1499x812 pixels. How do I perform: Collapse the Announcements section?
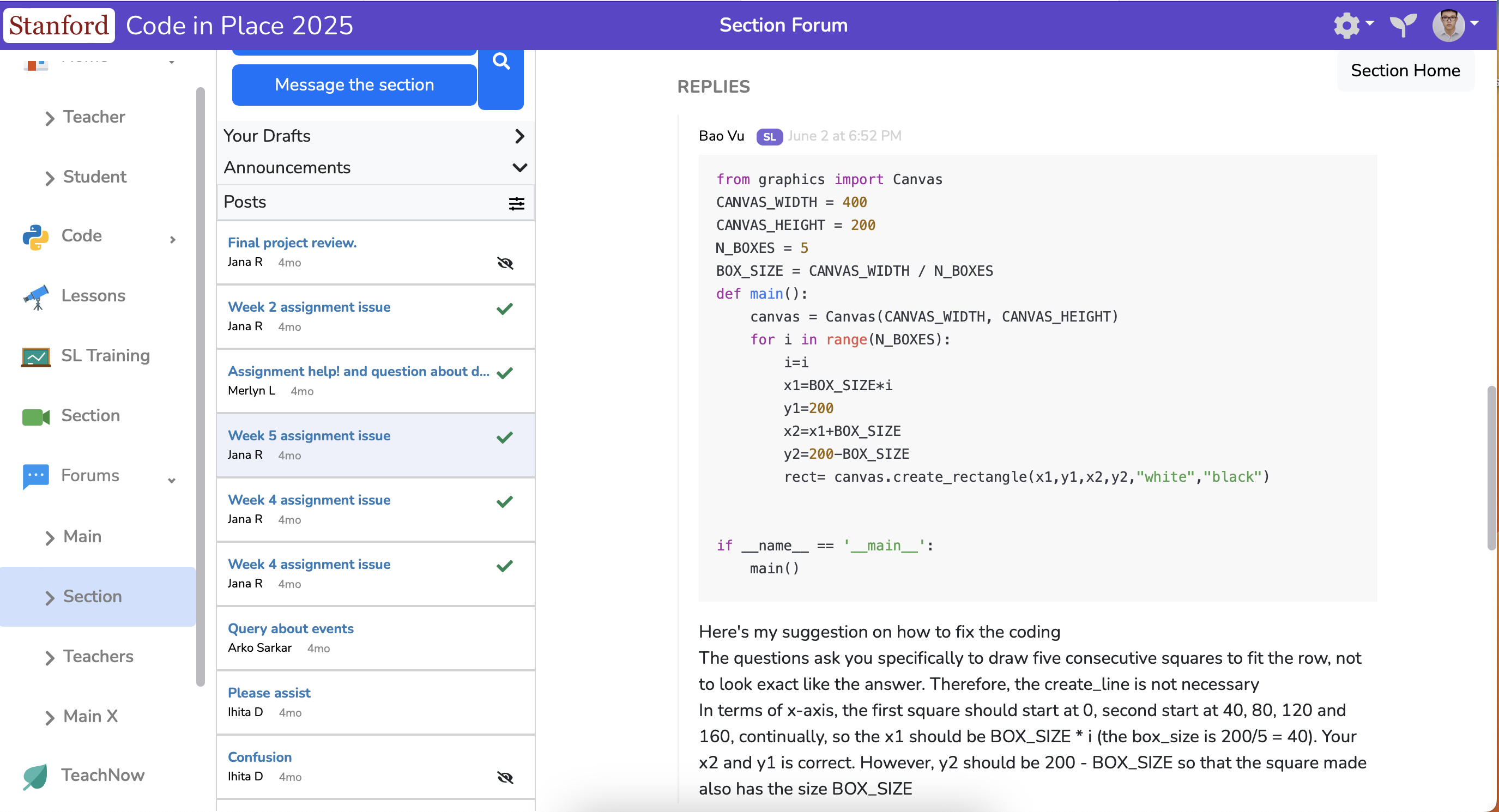(519, 167)
